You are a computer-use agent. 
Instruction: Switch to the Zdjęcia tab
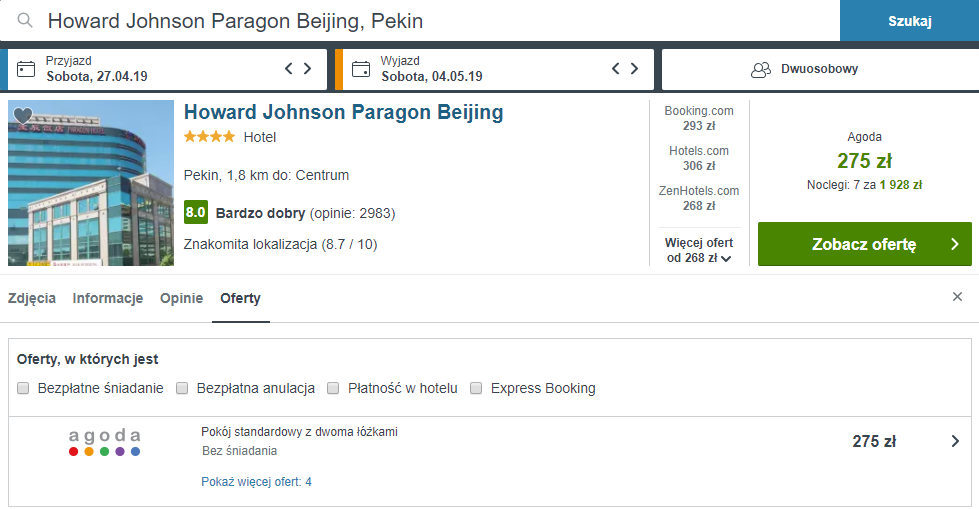coord(32,298)
